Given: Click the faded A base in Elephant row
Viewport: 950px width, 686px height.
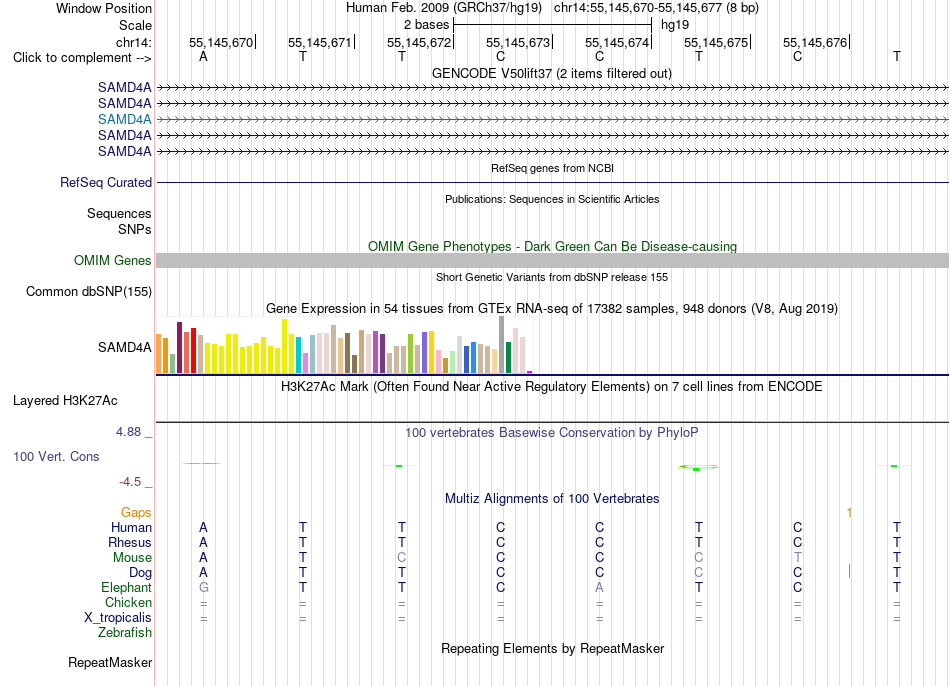Looking at the screenshot, I should pos(599,588).
